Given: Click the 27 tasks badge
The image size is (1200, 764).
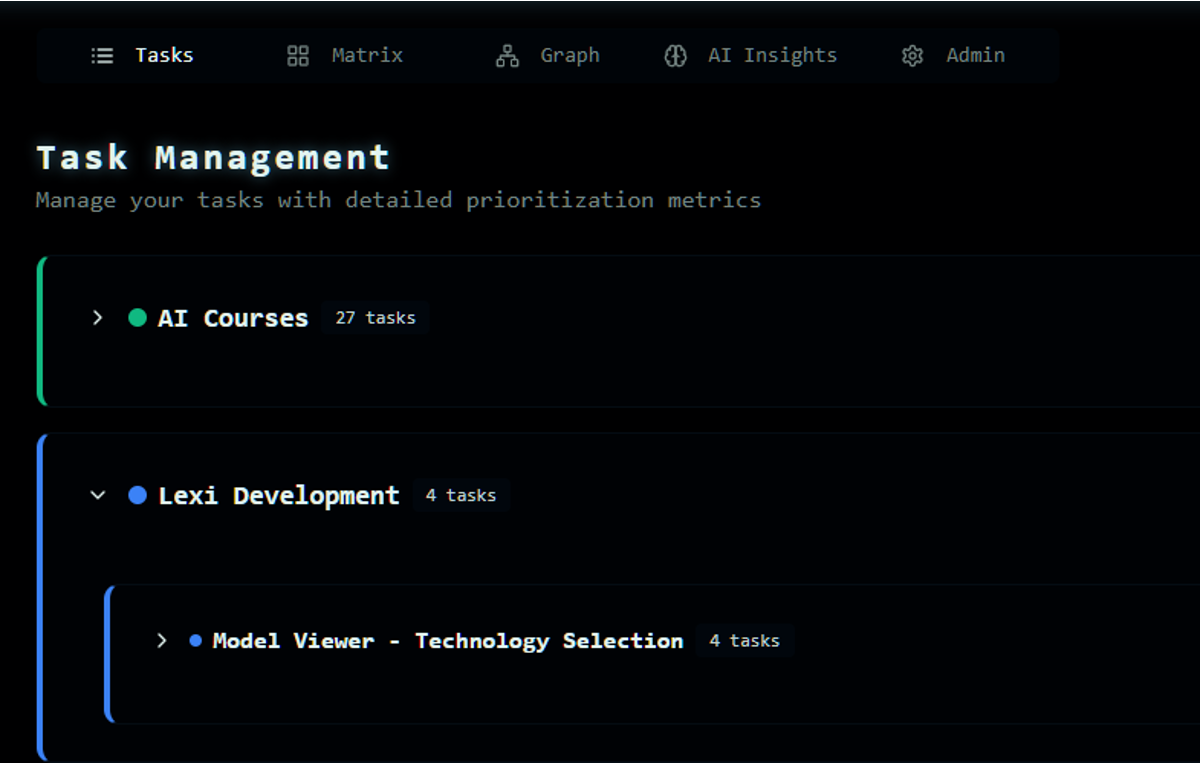Looking at the screenshot, I should (375, 318).
